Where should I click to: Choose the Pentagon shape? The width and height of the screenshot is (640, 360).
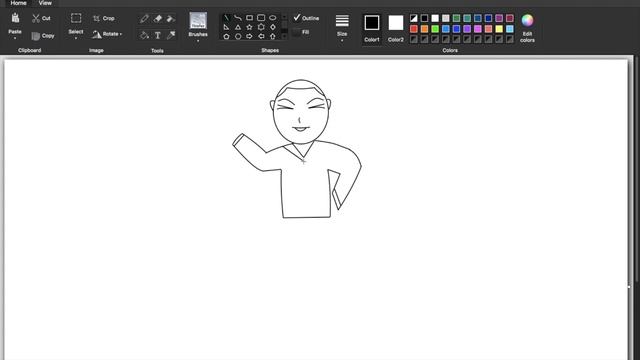coord(227,36)
